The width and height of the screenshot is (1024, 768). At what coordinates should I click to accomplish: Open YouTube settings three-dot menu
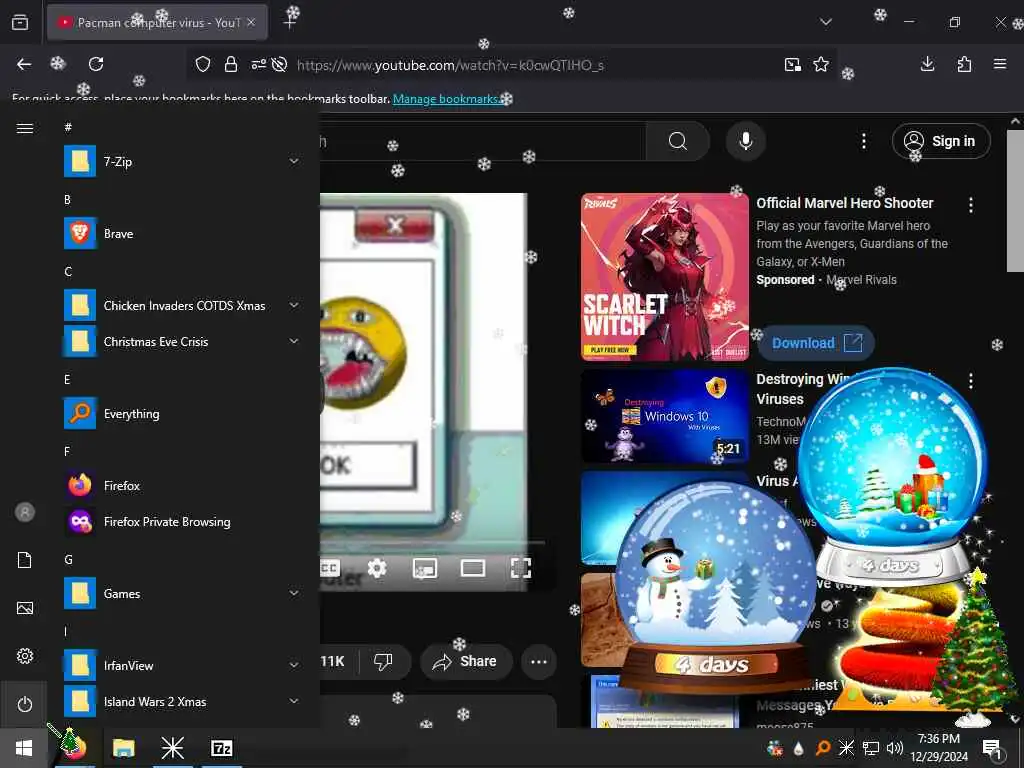coord(863,141)
